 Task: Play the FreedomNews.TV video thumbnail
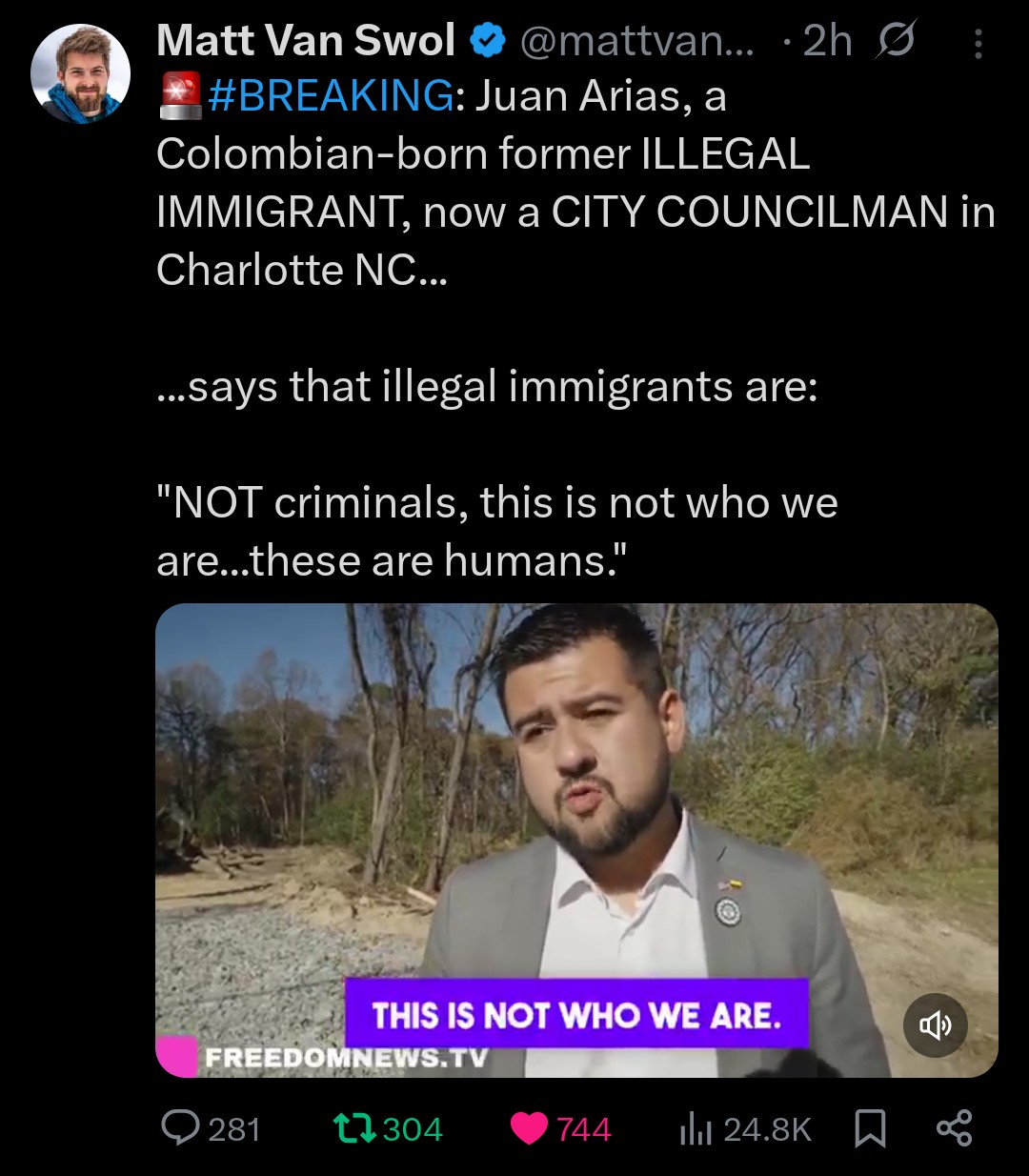tap(576, 840)
